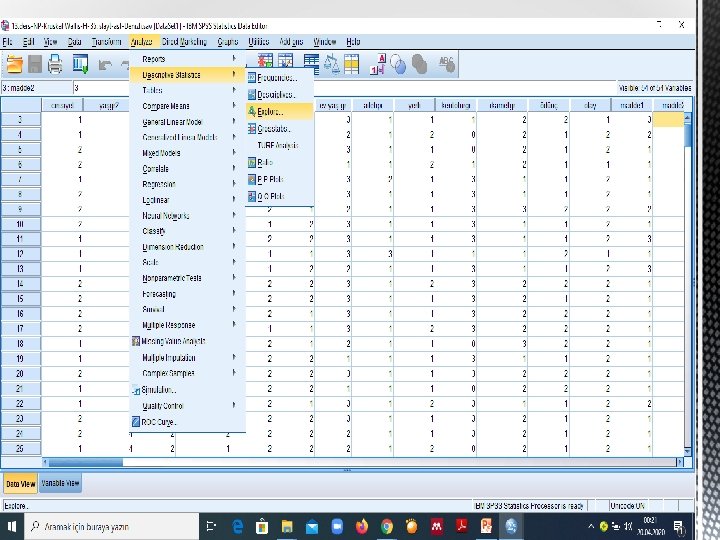Image resolution: width=720 pixels, height=540 pixels.
Task: Open ROC Curve from the Analyze menu
Action: click(x=187, y=422)
